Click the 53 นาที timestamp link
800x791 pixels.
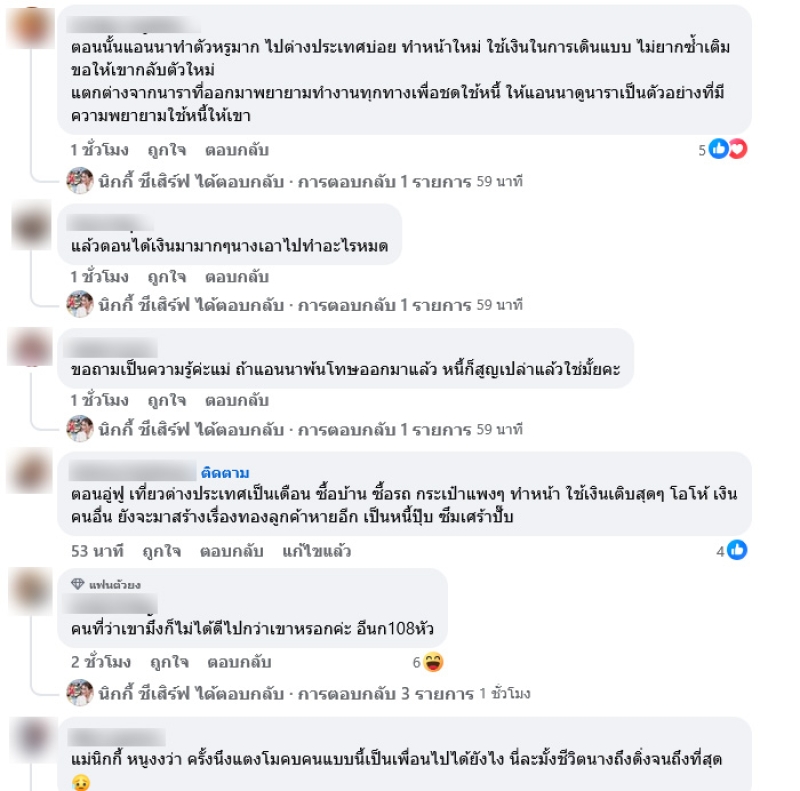coord(97,551)
